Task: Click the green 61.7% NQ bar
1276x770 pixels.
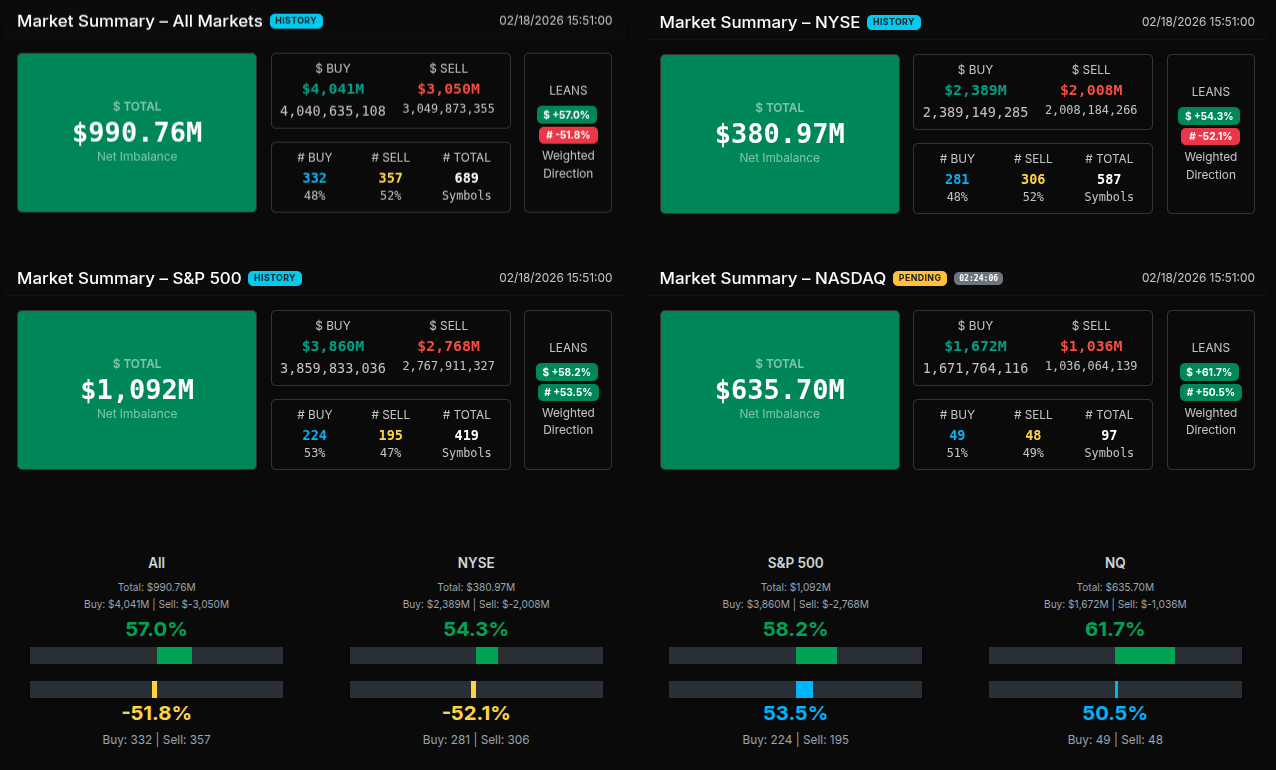Action: [1145, 656]
